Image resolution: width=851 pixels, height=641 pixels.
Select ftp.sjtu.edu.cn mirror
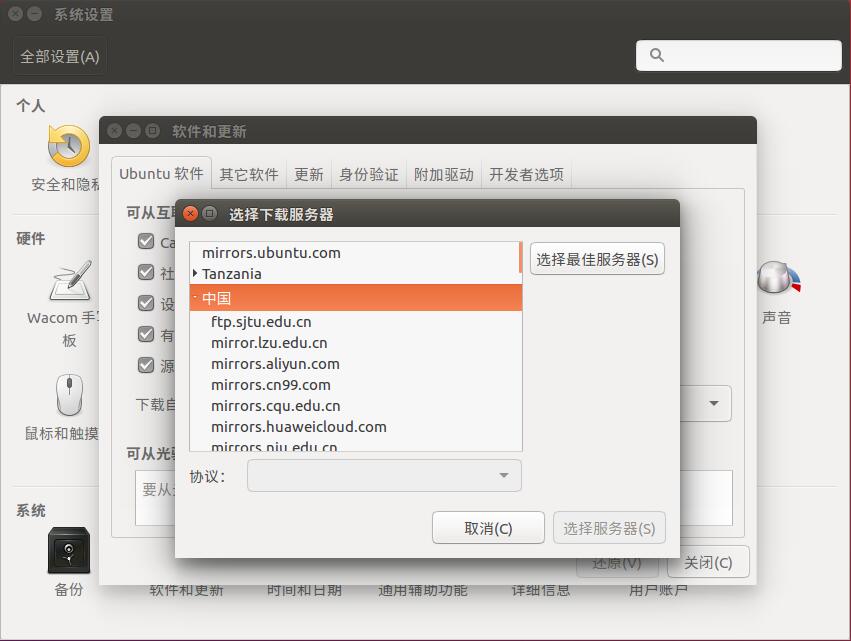pos(355,321)
